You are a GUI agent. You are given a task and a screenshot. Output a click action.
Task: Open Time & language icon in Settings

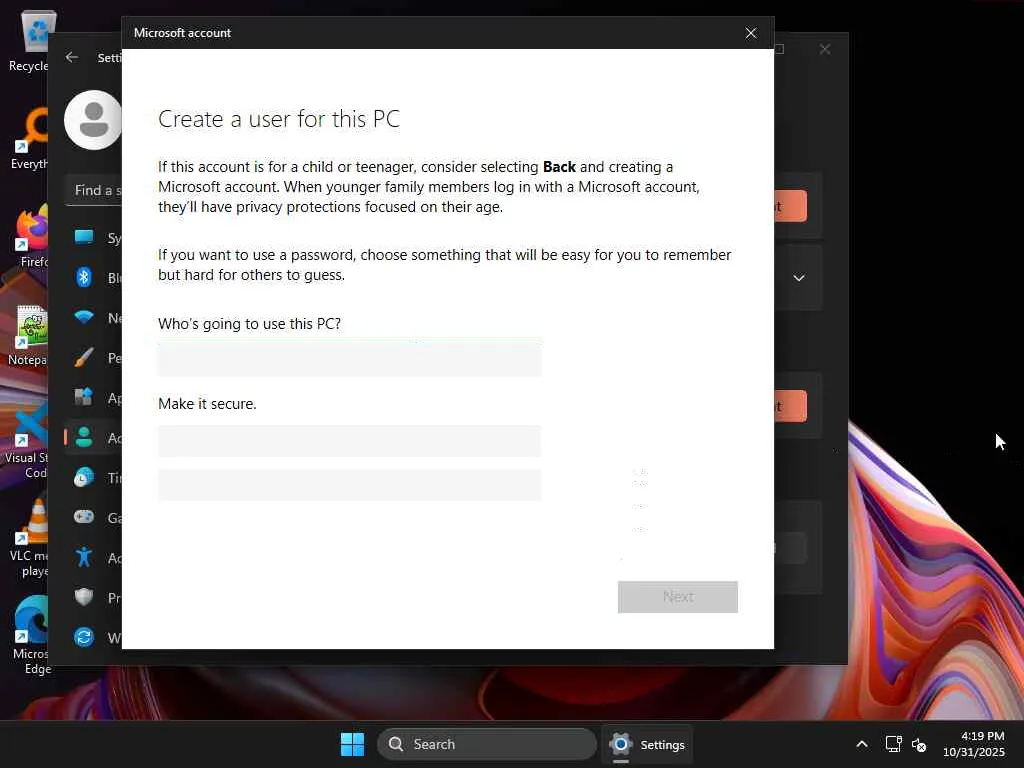click(x=84, y=477)
